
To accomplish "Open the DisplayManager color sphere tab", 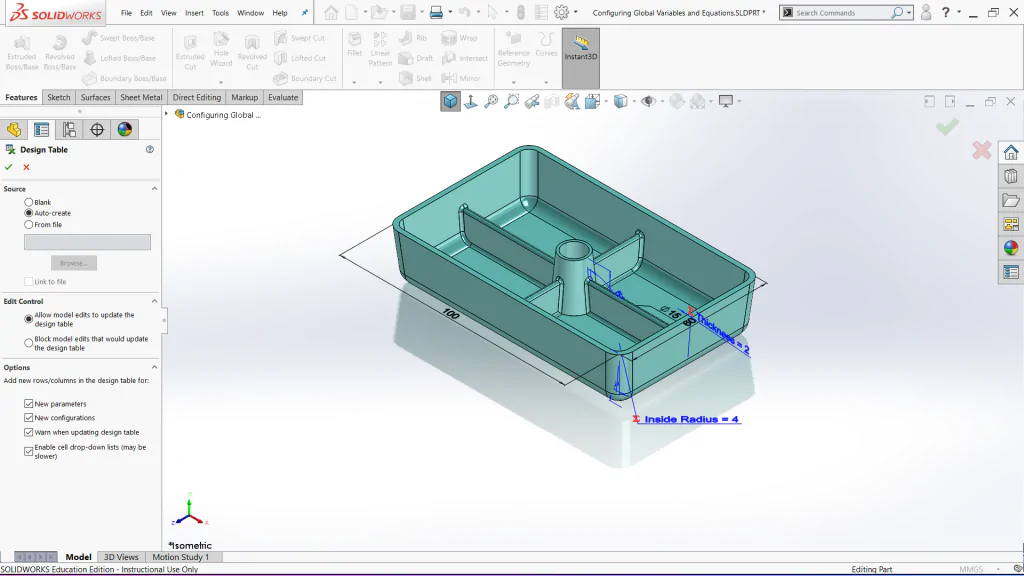I will tap(125, 129).
